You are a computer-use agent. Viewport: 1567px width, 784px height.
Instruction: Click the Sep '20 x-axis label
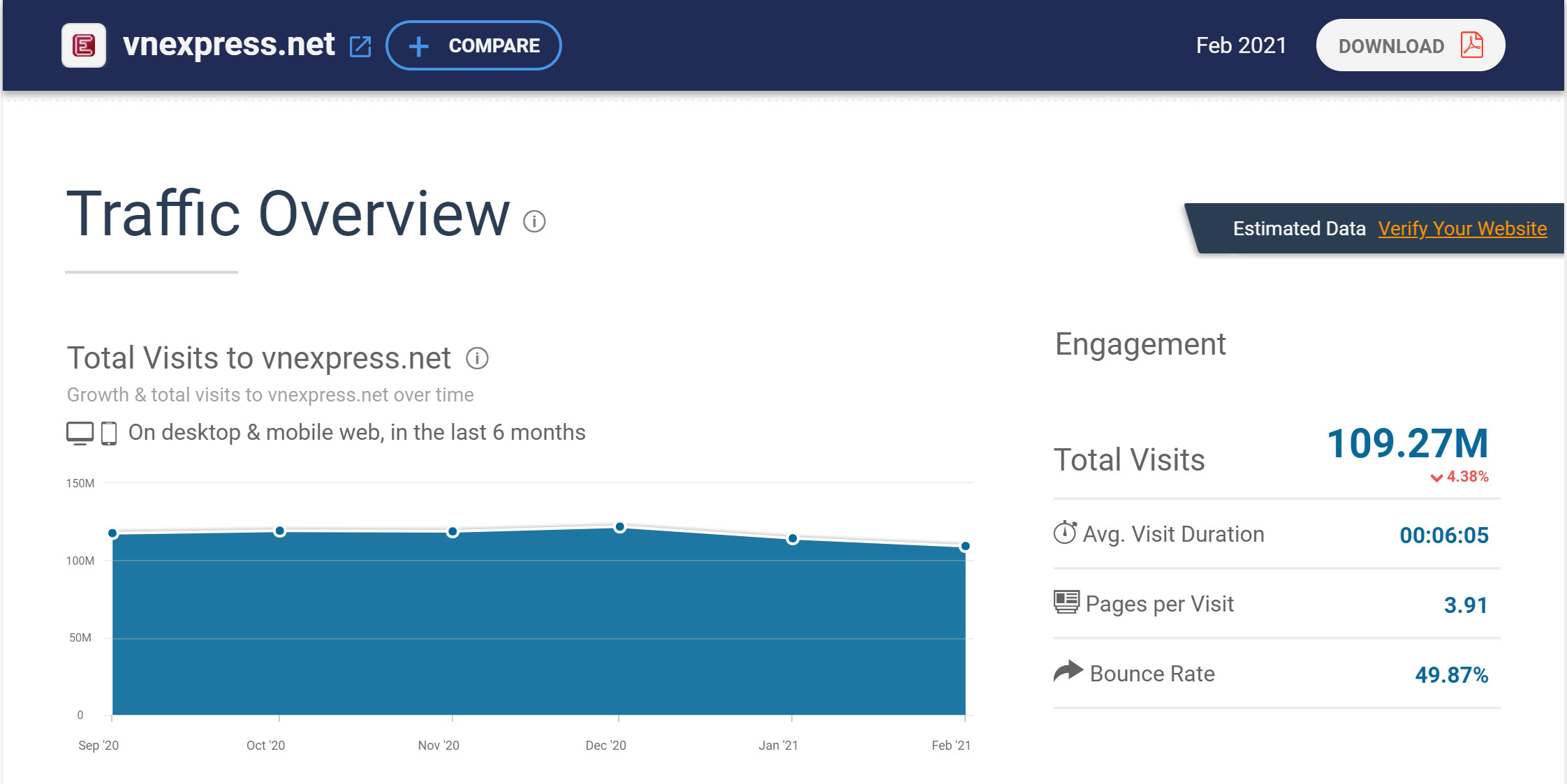coord(98,746)
